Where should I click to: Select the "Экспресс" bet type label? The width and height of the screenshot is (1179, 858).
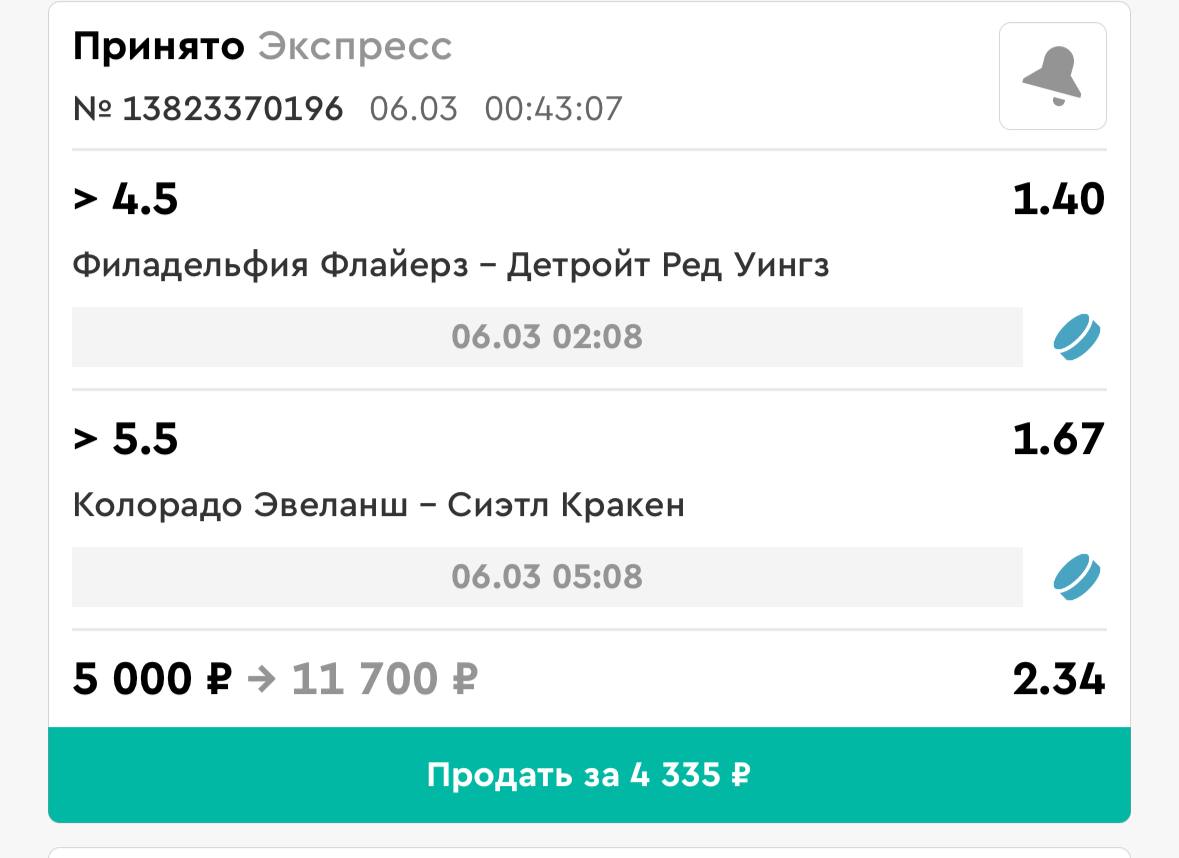coord(355,47)
